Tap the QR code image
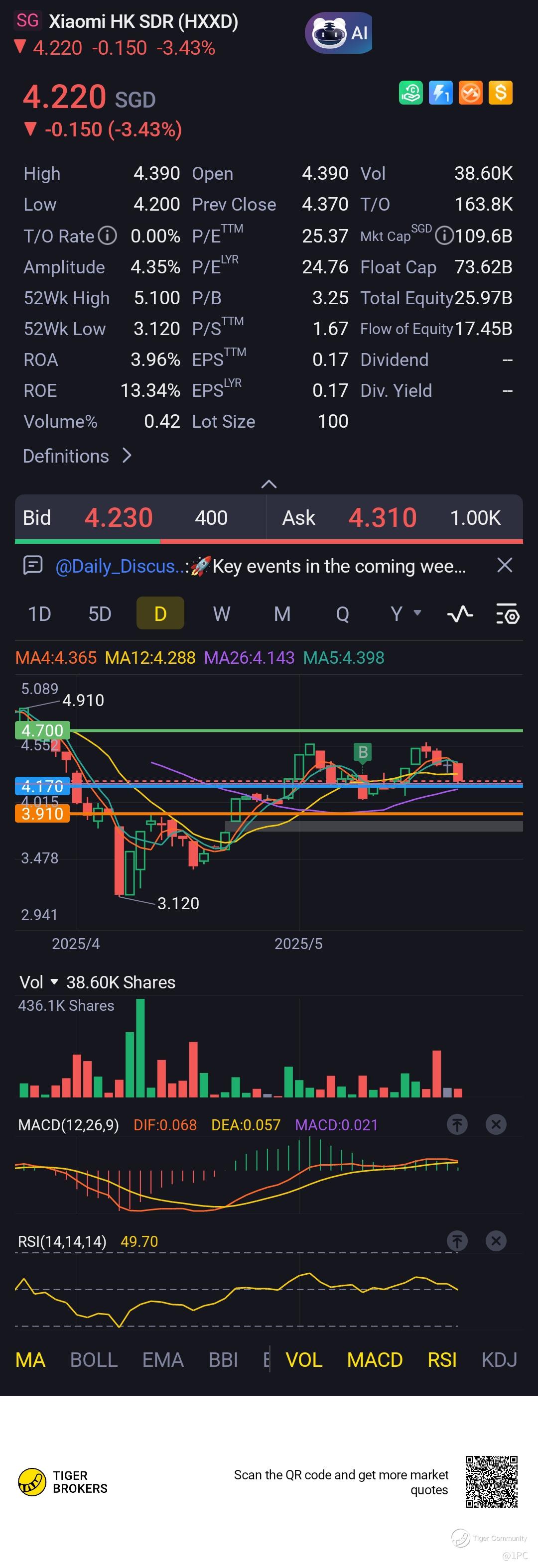The image size is (538, 1568). coord(492,1481)
